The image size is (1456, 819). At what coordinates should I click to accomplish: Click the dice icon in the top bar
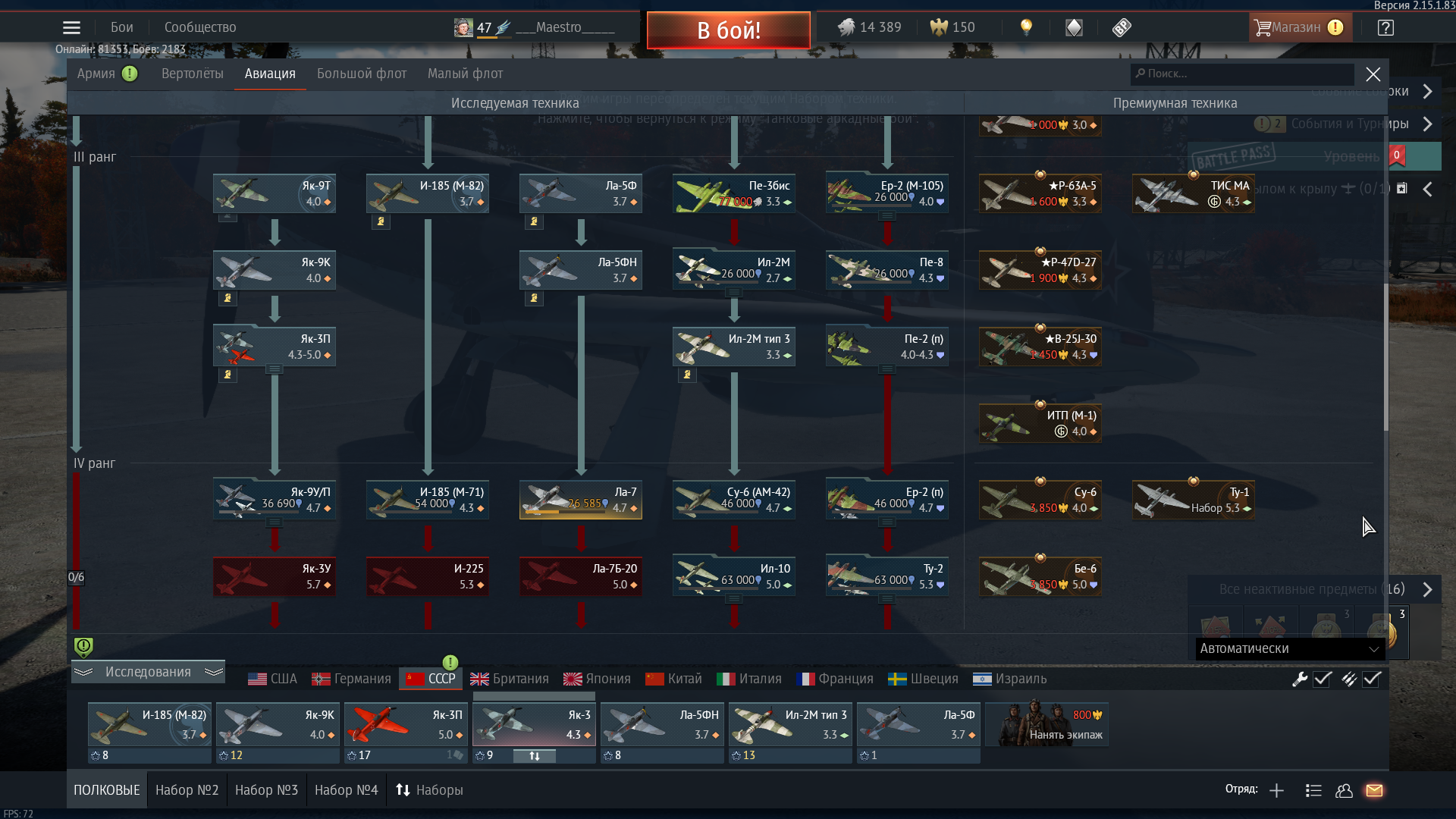click(1122, 28)
